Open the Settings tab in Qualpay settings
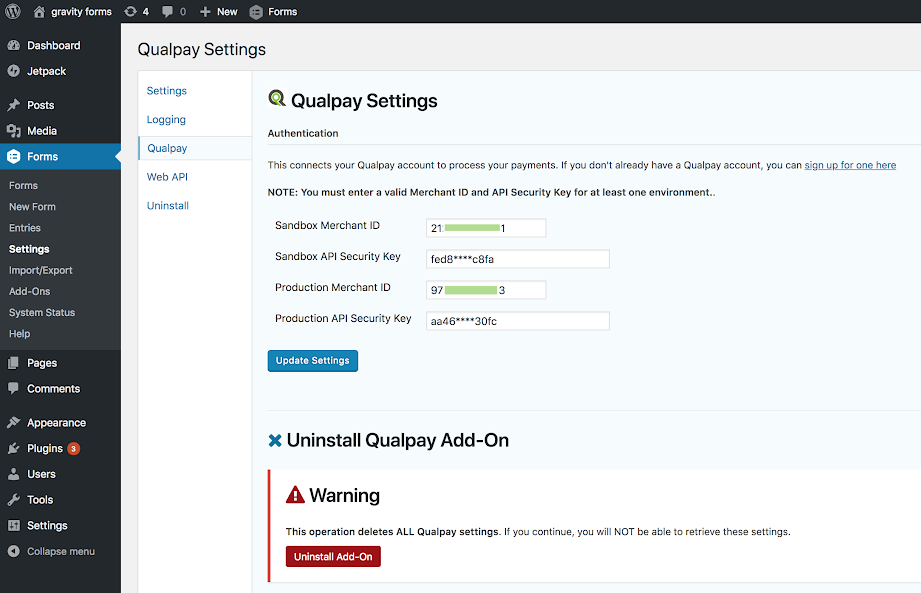 coord(167,91)
